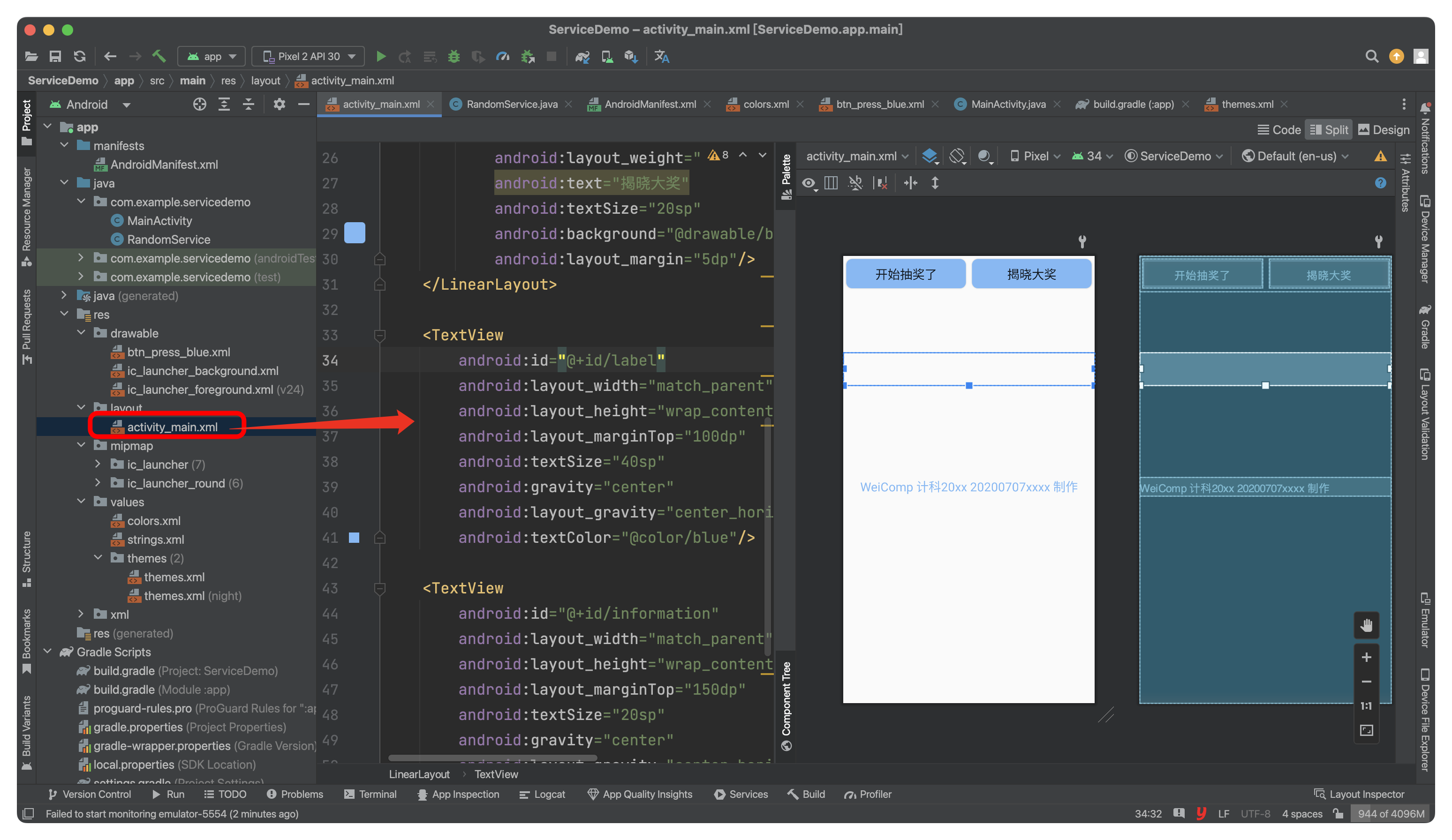Image resolution: width=1452 pixels, height=840 pixels.
Task: Switch editor to Code view
Action: tap(1279, 130)
